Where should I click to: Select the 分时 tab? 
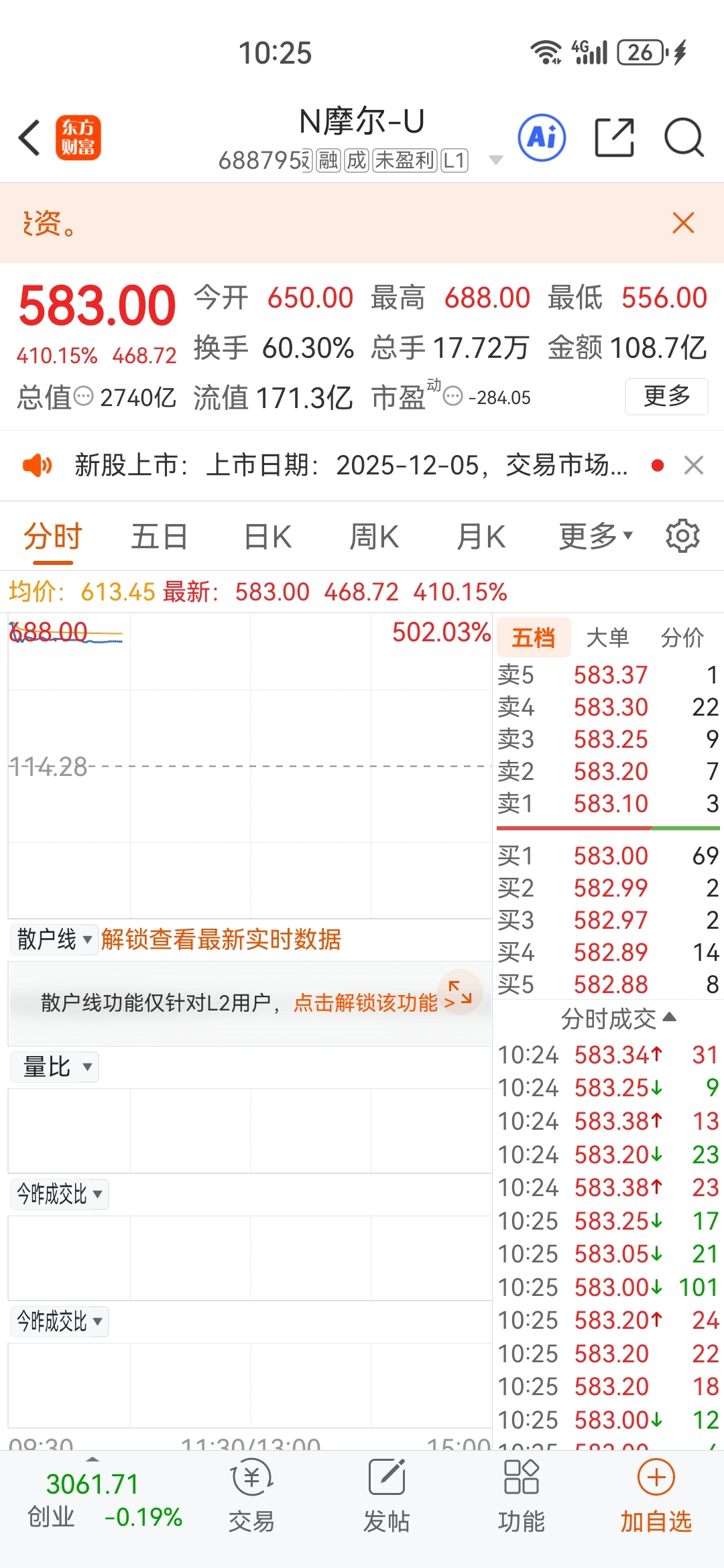[53, 536]
